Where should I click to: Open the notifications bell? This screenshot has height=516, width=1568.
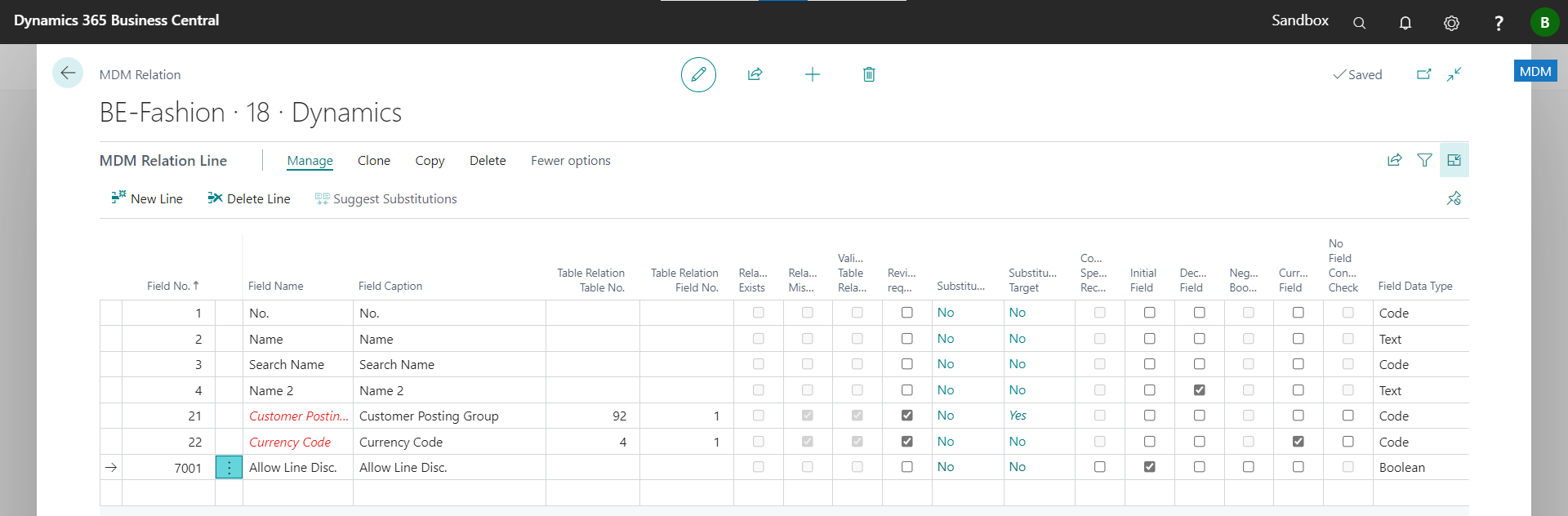coord(1405,23)
